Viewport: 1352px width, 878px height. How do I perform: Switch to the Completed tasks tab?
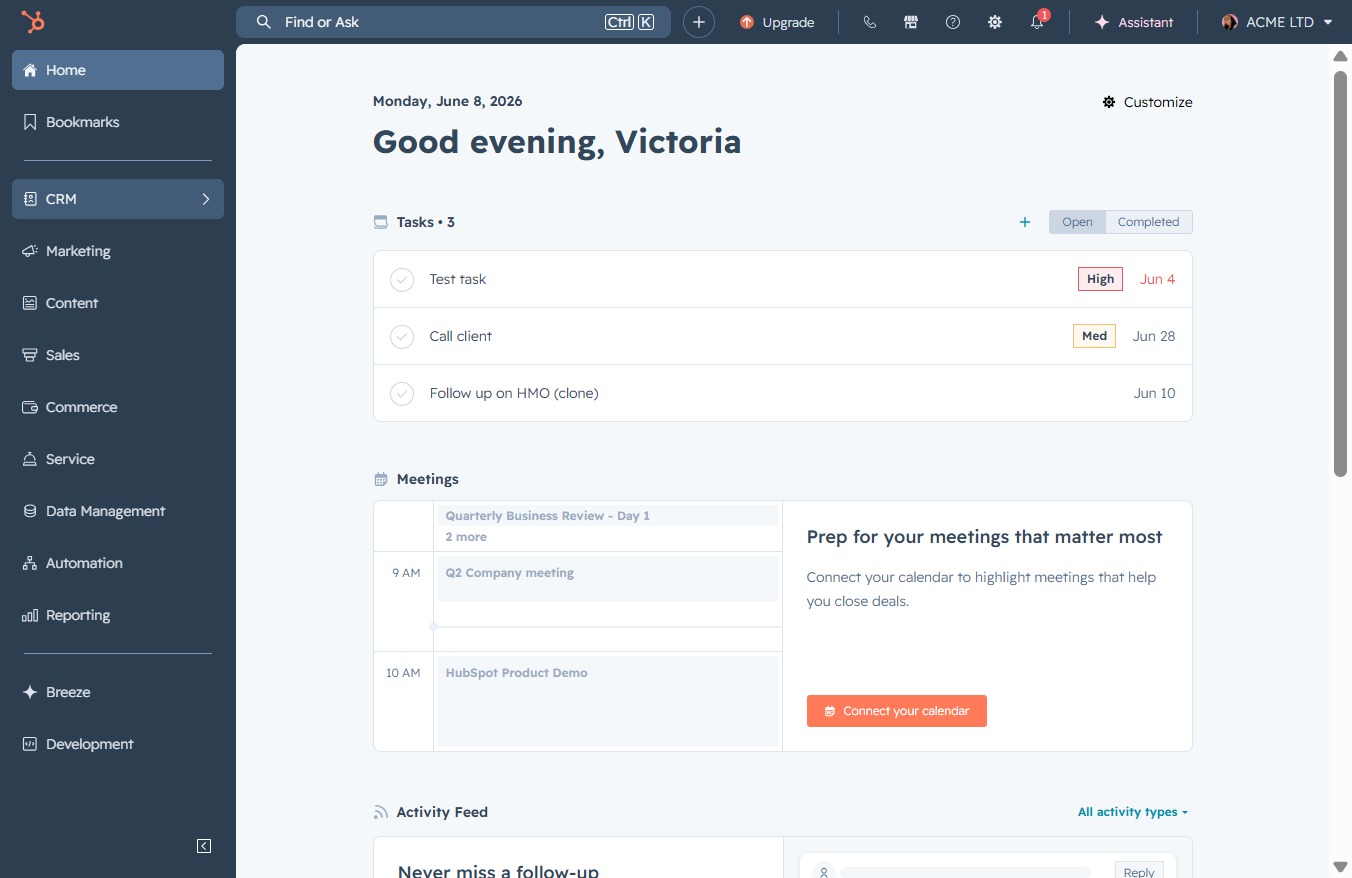1148,222
